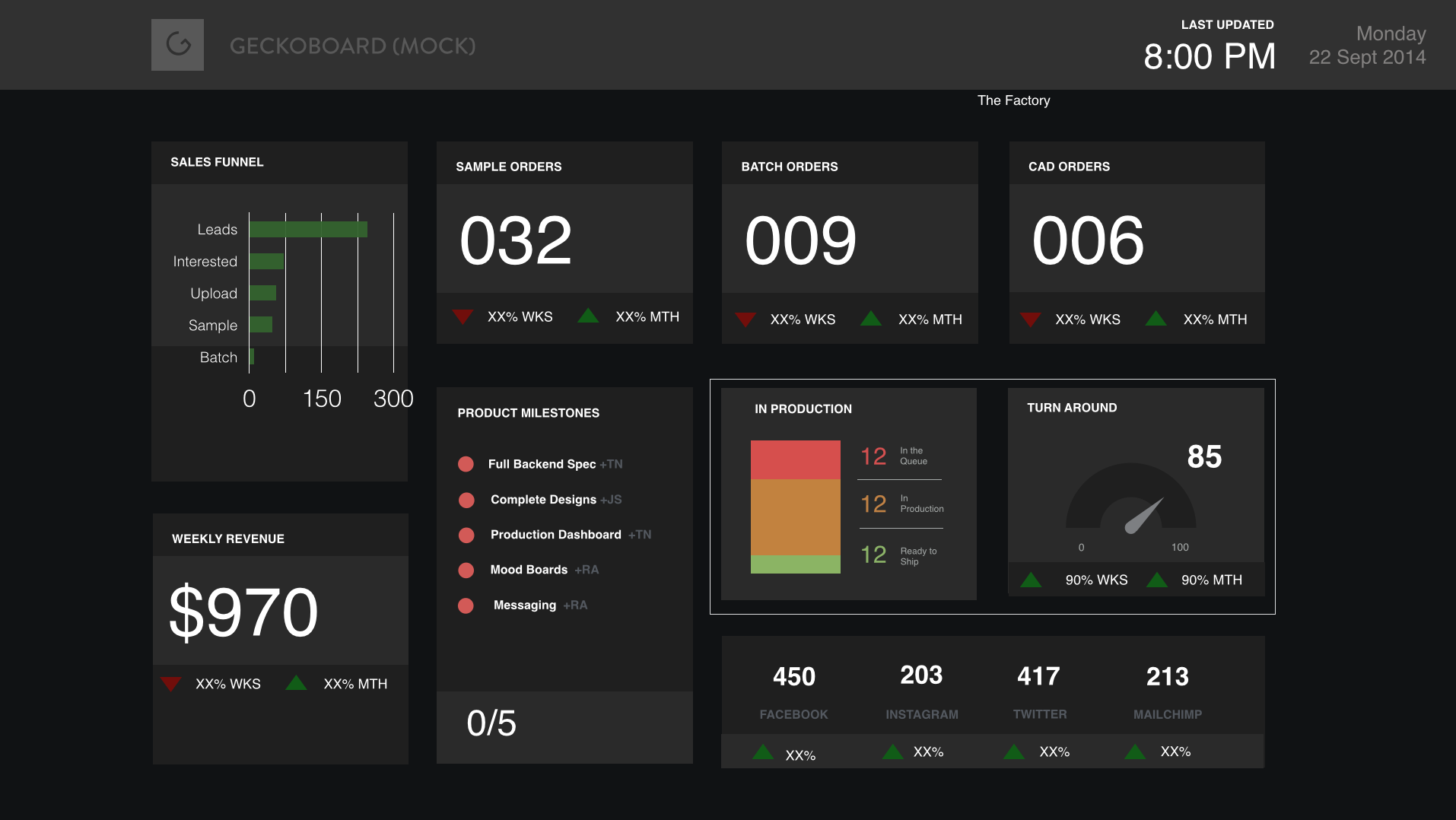Click the green arrow beside 90% WKS
Viewport: 1456px width, 820px height.
tap(1031, 580)
